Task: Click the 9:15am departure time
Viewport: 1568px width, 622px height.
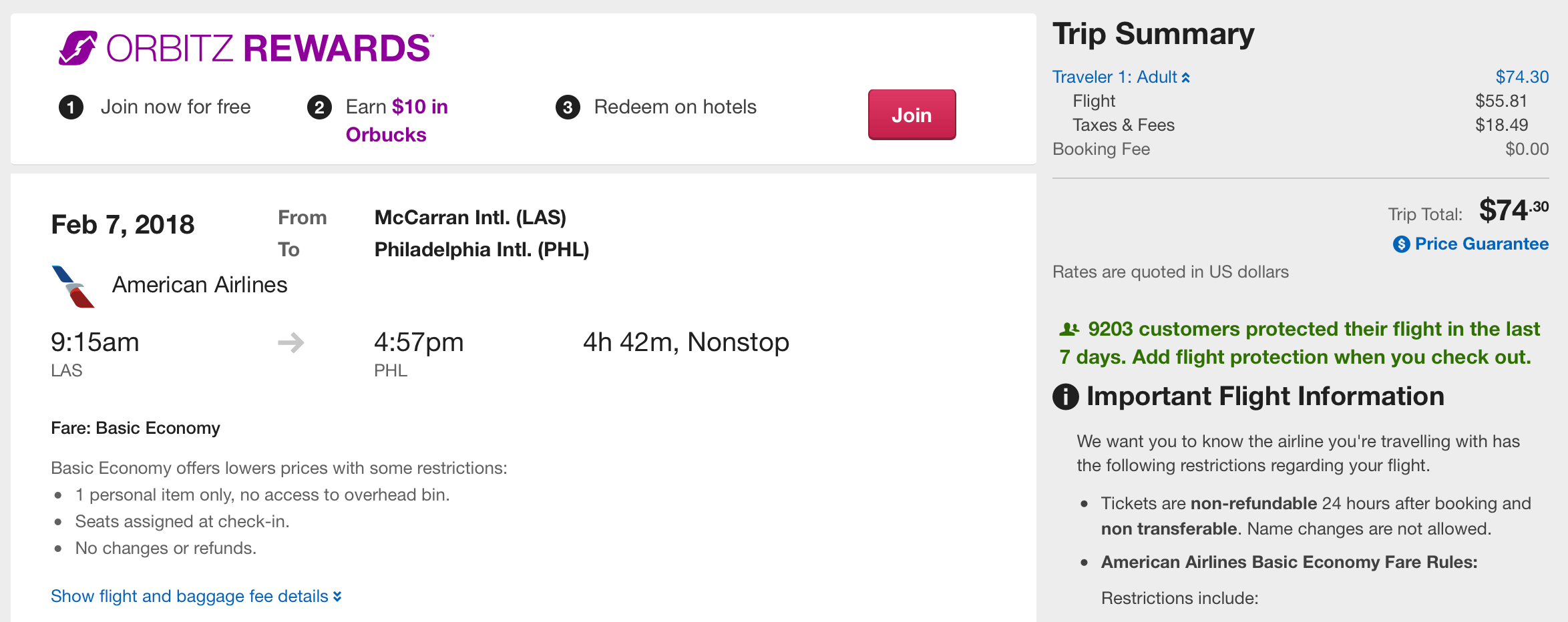Action: pyautogui.click(x=95, y=342)
